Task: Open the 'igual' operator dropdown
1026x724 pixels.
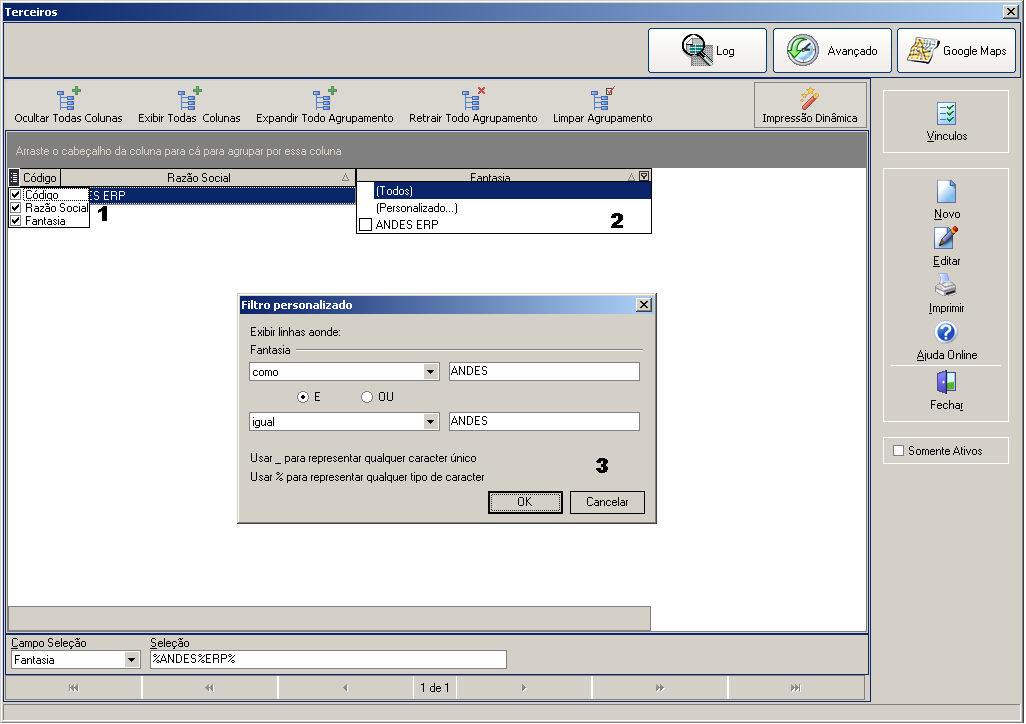Action: pos(430,422)
